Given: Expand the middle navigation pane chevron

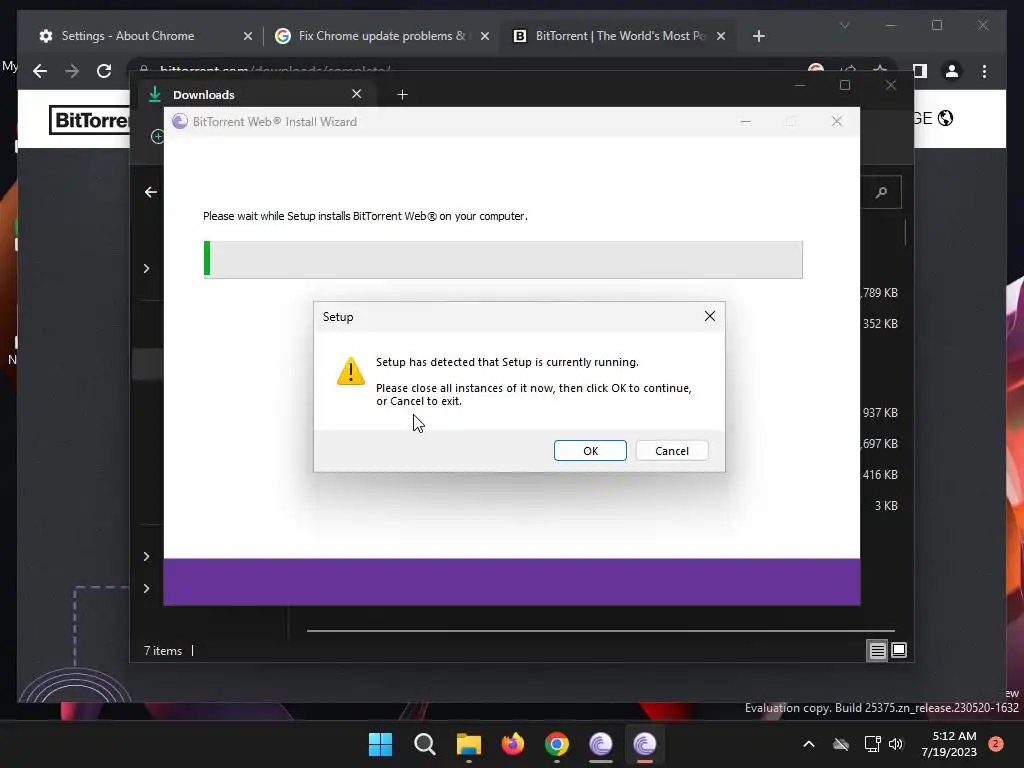Looking at the screenshot, I should pos(146,556).
